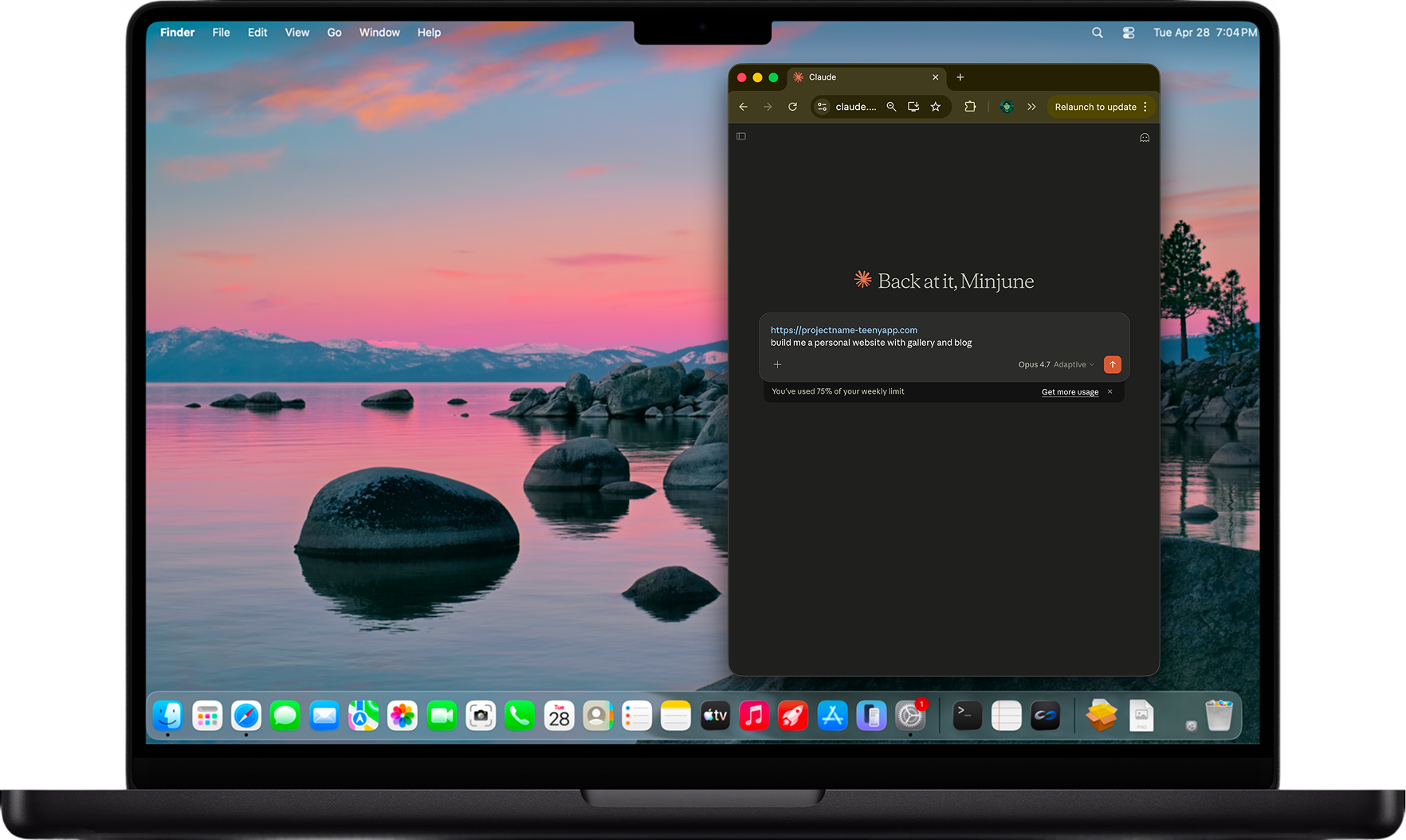
Task: View site information for claude URL
Action: point(823,107)
